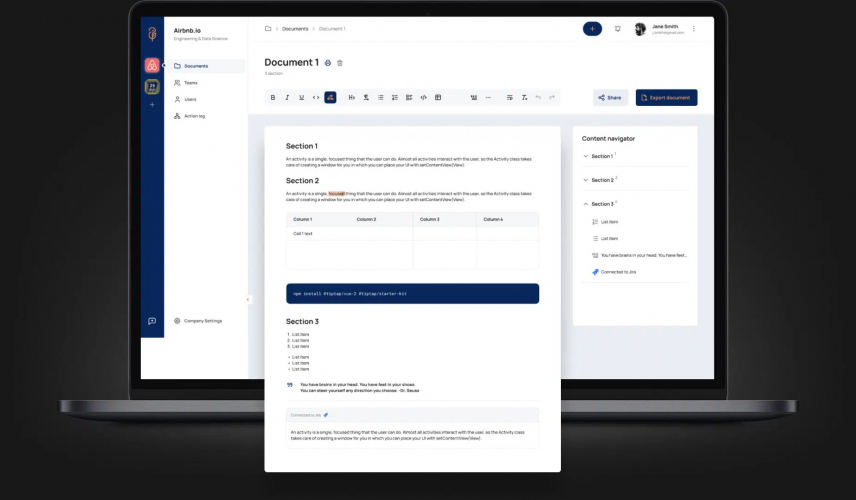Click the npm install code block
856x500 pixels.
[412, 294]
